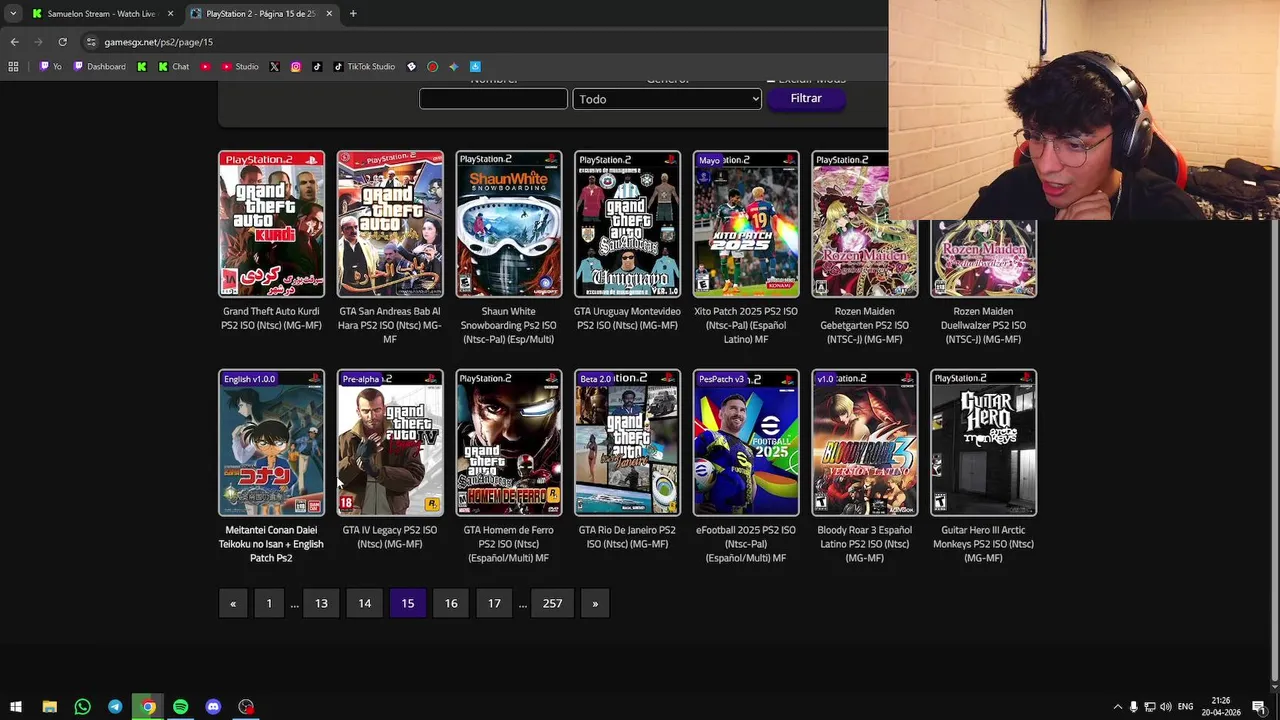Open GTA IV Legacy cover image
The image size is (1280, 720).
[x=390, y=443]
